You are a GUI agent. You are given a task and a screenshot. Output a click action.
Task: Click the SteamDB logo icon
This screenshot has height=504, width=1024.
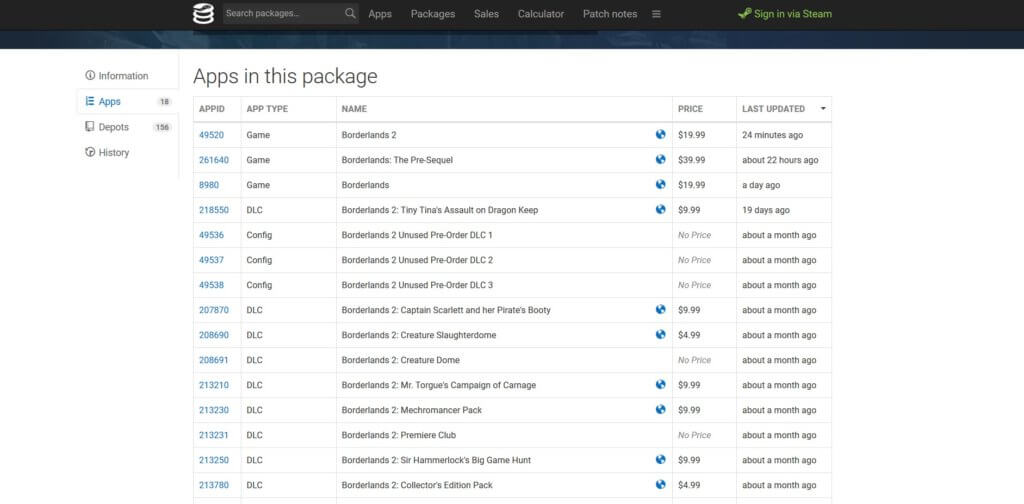(x=203, y=14)
